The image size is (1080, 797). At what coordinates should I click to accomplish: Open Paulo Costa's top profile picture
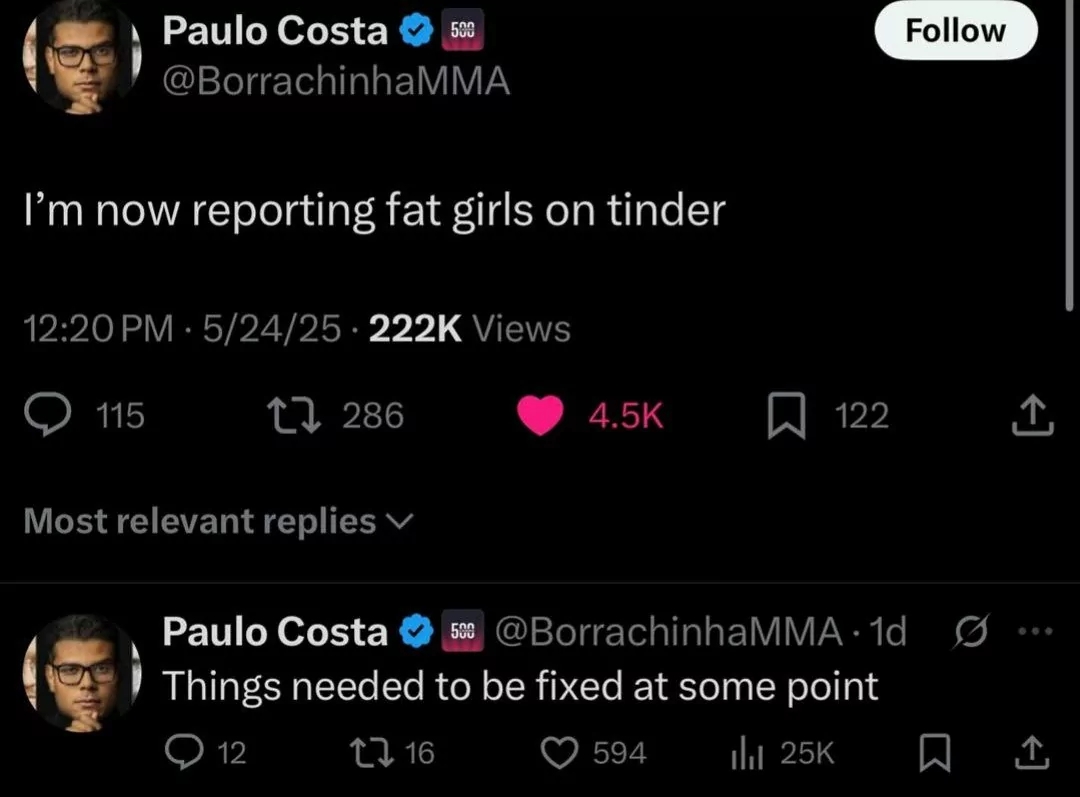click(82, 57)
